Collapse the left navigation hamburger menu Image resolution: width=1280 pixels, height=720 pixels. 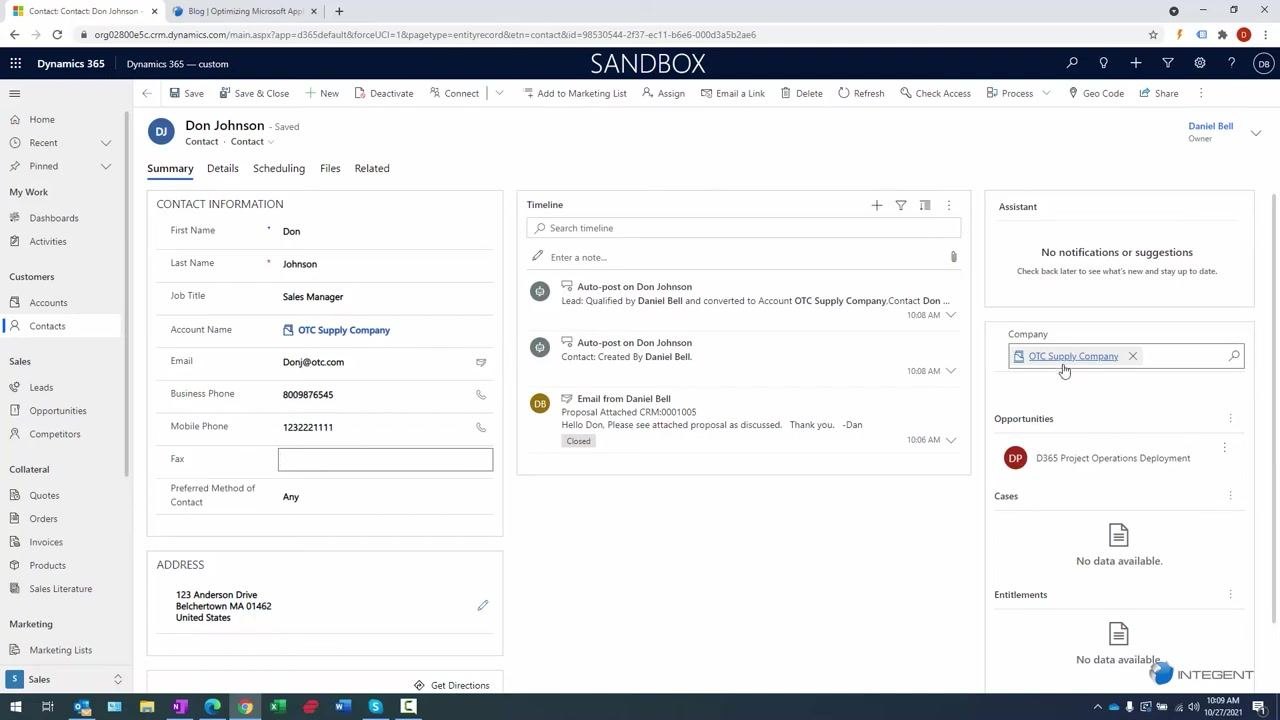[15, 93]
